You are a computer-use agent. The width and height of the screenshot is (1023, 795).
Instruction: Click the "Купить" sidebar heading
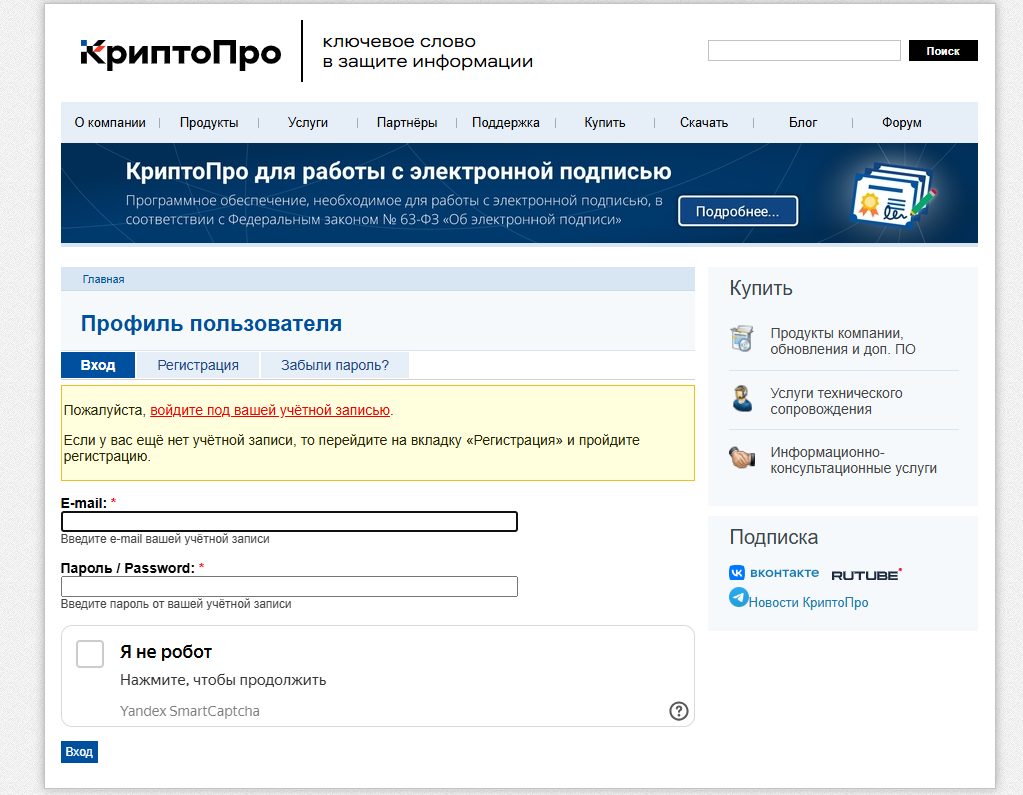pos(761,288)
